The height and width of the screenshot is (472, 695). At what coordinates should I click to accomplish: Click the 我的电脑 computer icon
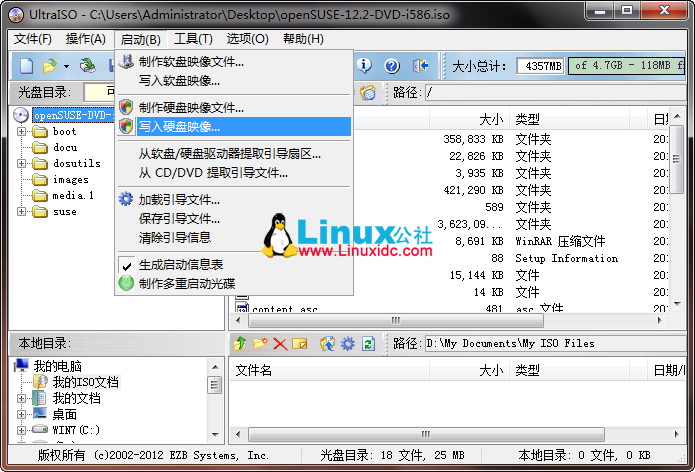21,366
